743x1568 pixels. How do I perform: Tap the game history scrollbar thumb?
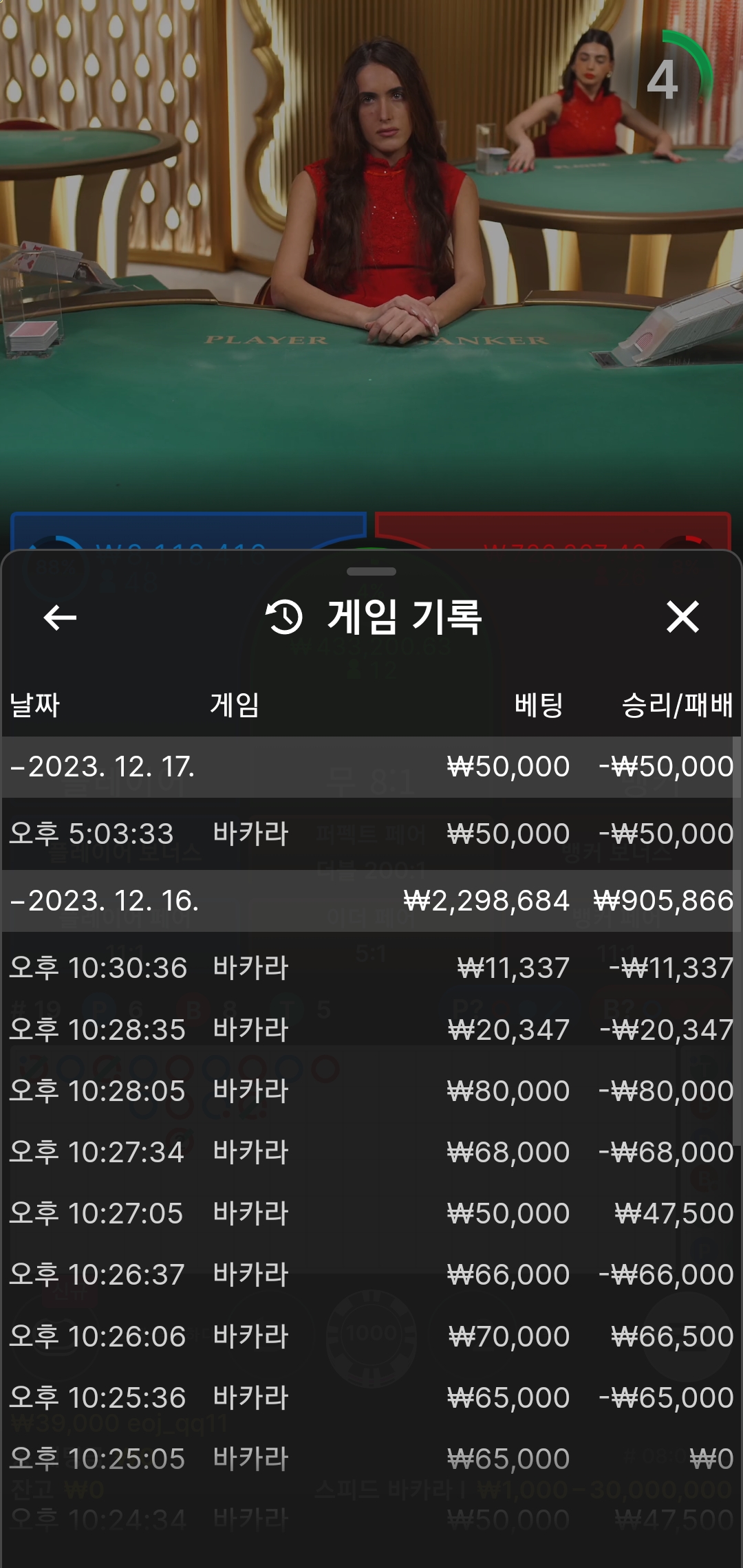point(737,942)
